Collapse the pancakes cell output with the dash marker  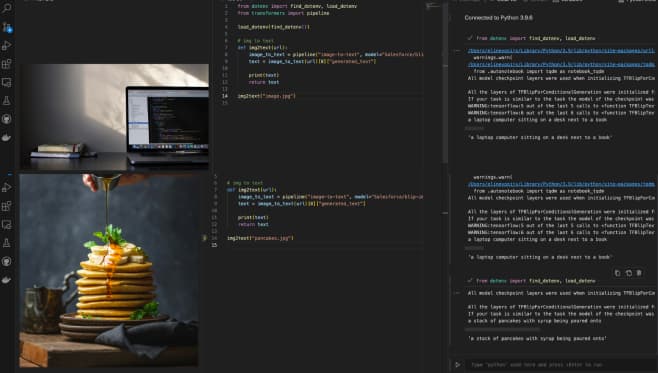(458, 293)
